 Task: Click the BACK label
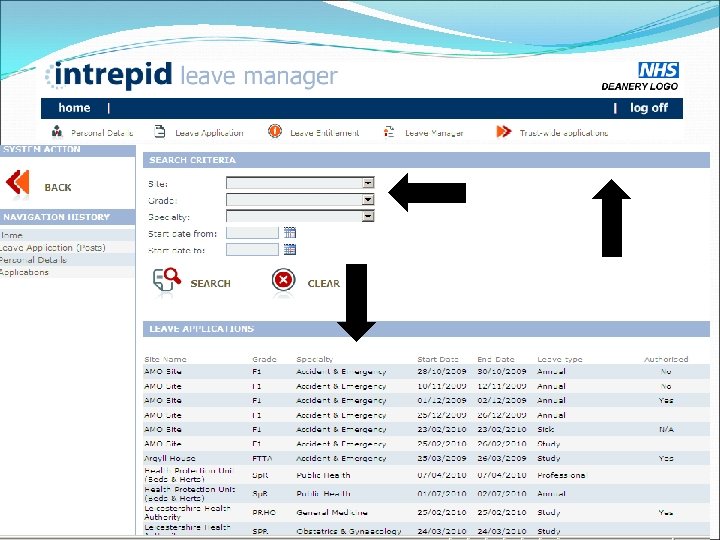pyautogui.click(x=58, y=187)
